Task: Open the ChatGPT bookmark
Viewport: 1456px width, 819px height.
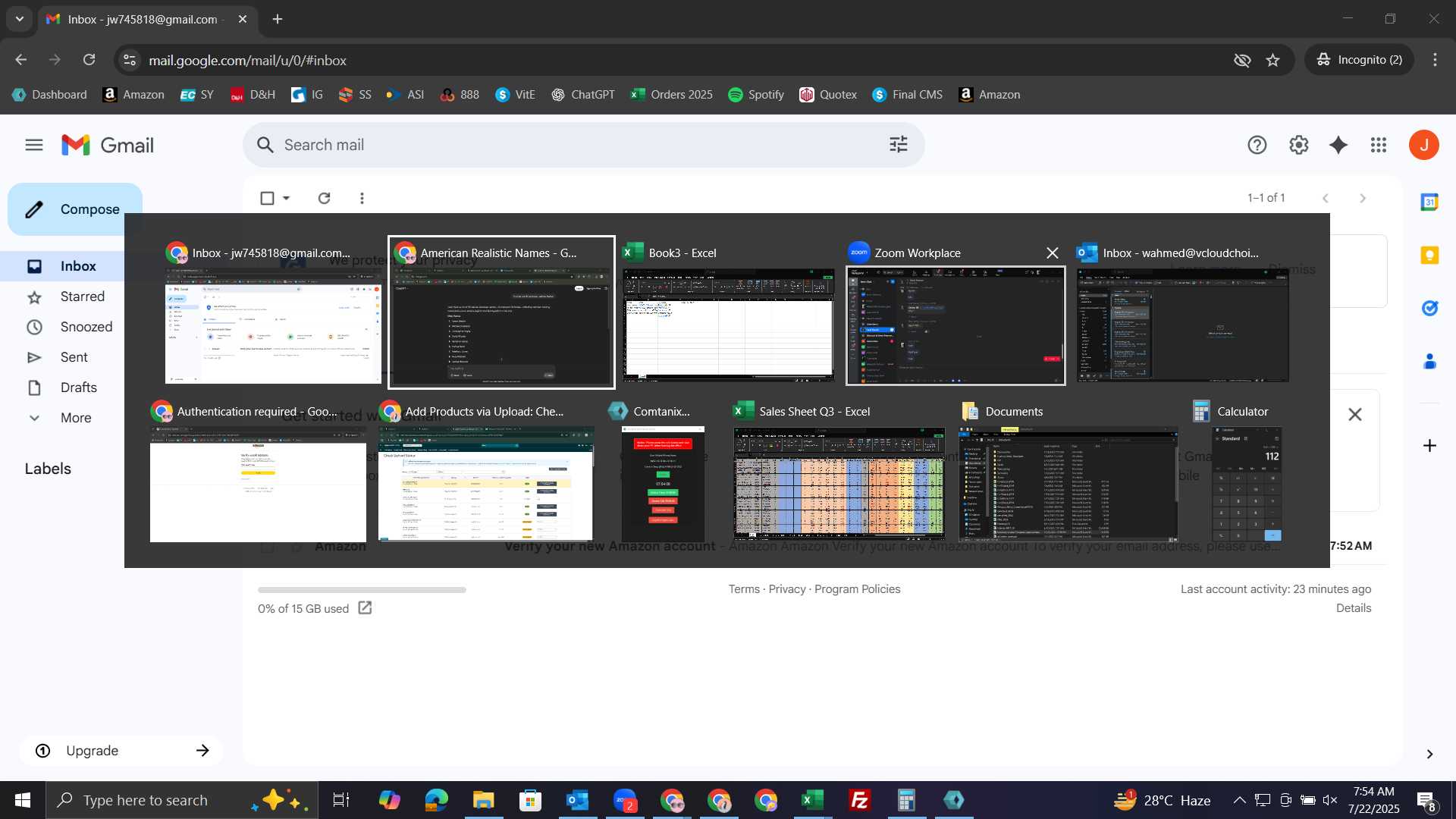Action: coord(582,95)
